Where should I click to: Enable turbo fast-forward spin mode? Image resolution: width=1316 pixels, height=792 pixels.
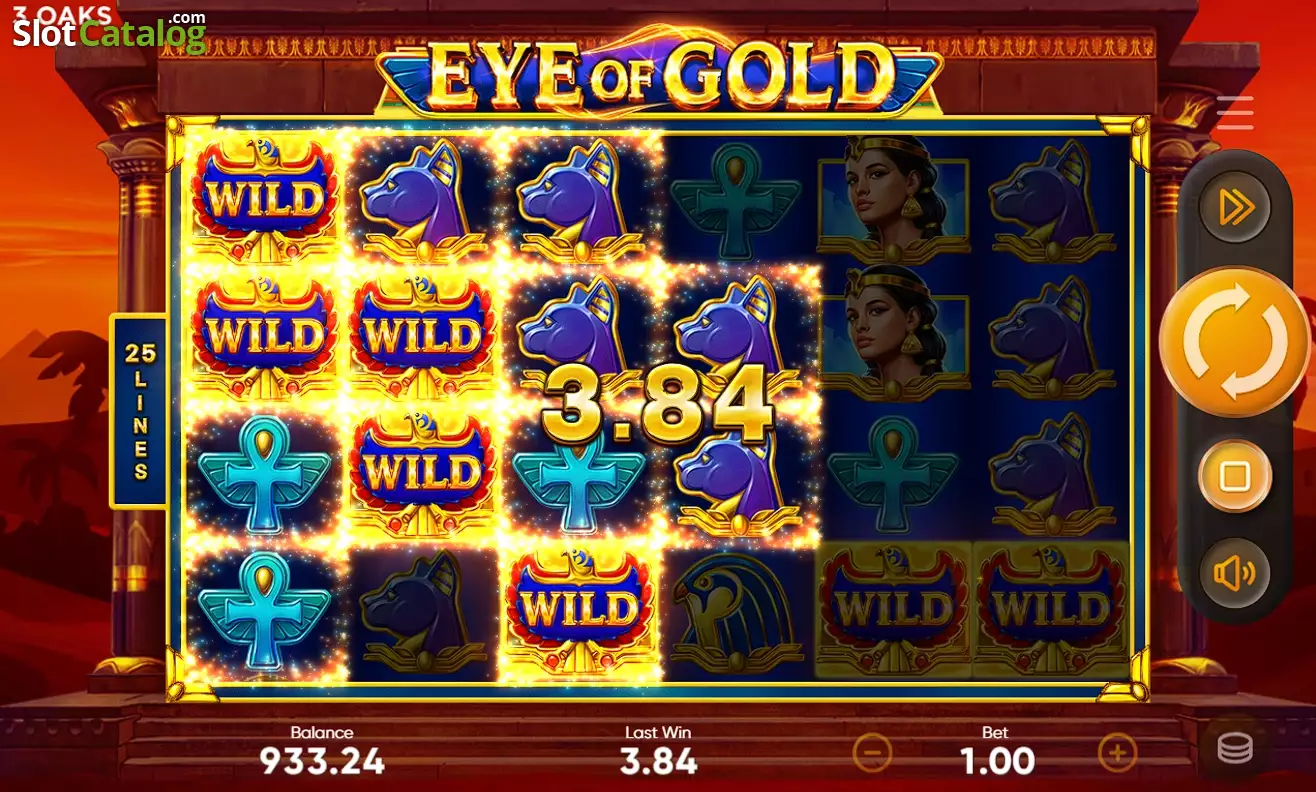click(1234, 207)
